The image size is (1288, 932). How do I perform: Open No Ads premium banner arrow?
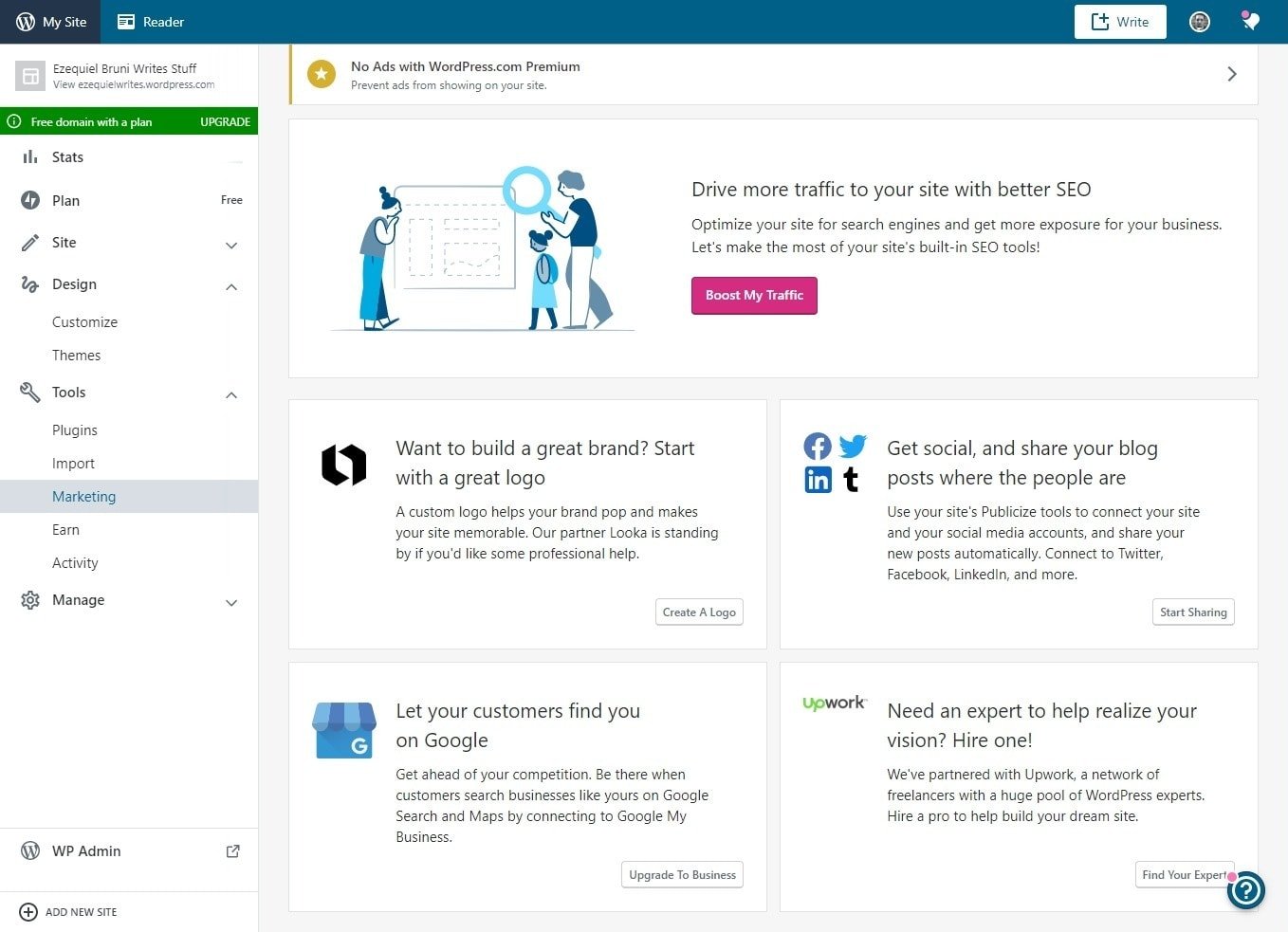pyautogui.click(x=1232, y=74)
